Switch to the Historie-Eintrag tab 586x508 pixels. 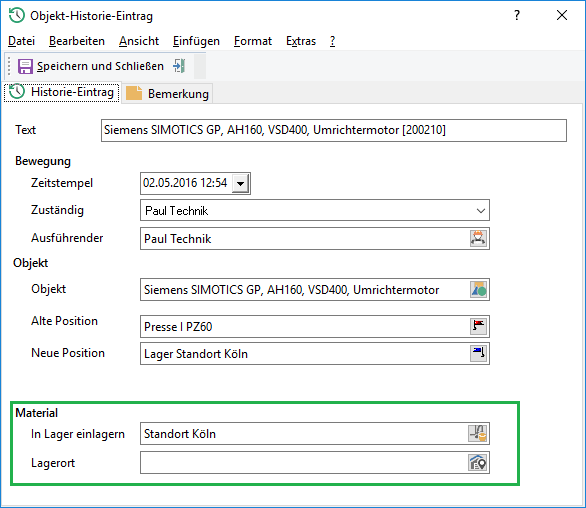click(x=62, y=92)
